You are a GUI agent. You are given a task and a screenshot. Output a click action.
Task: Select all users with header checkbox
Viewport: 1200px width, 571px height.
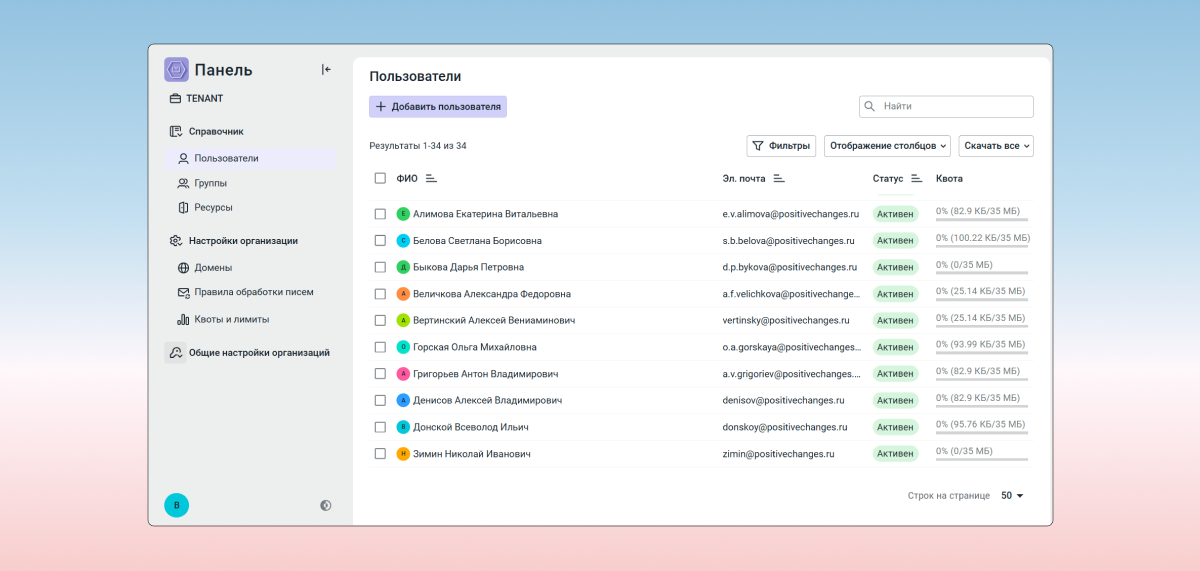pyautogui.click(x=380, y=179)
